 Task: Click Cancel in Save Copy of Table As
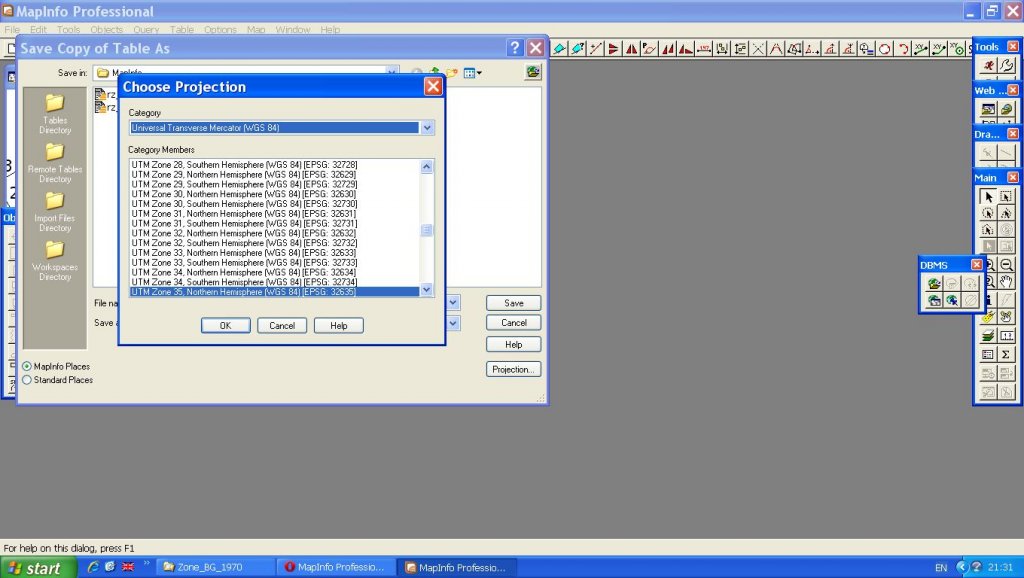(513, 323)
